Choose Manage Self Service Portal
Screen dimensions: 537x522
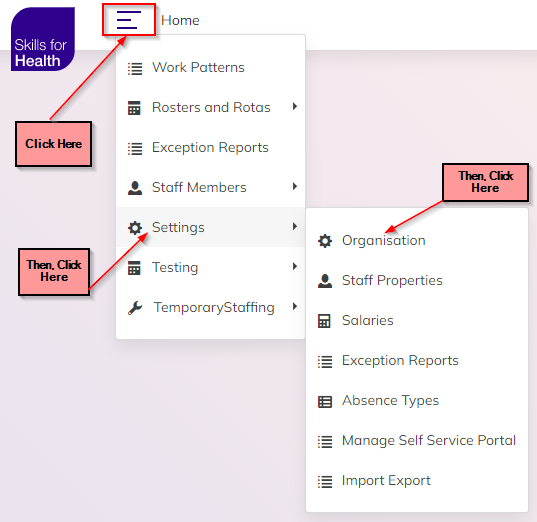coord(417,440)
